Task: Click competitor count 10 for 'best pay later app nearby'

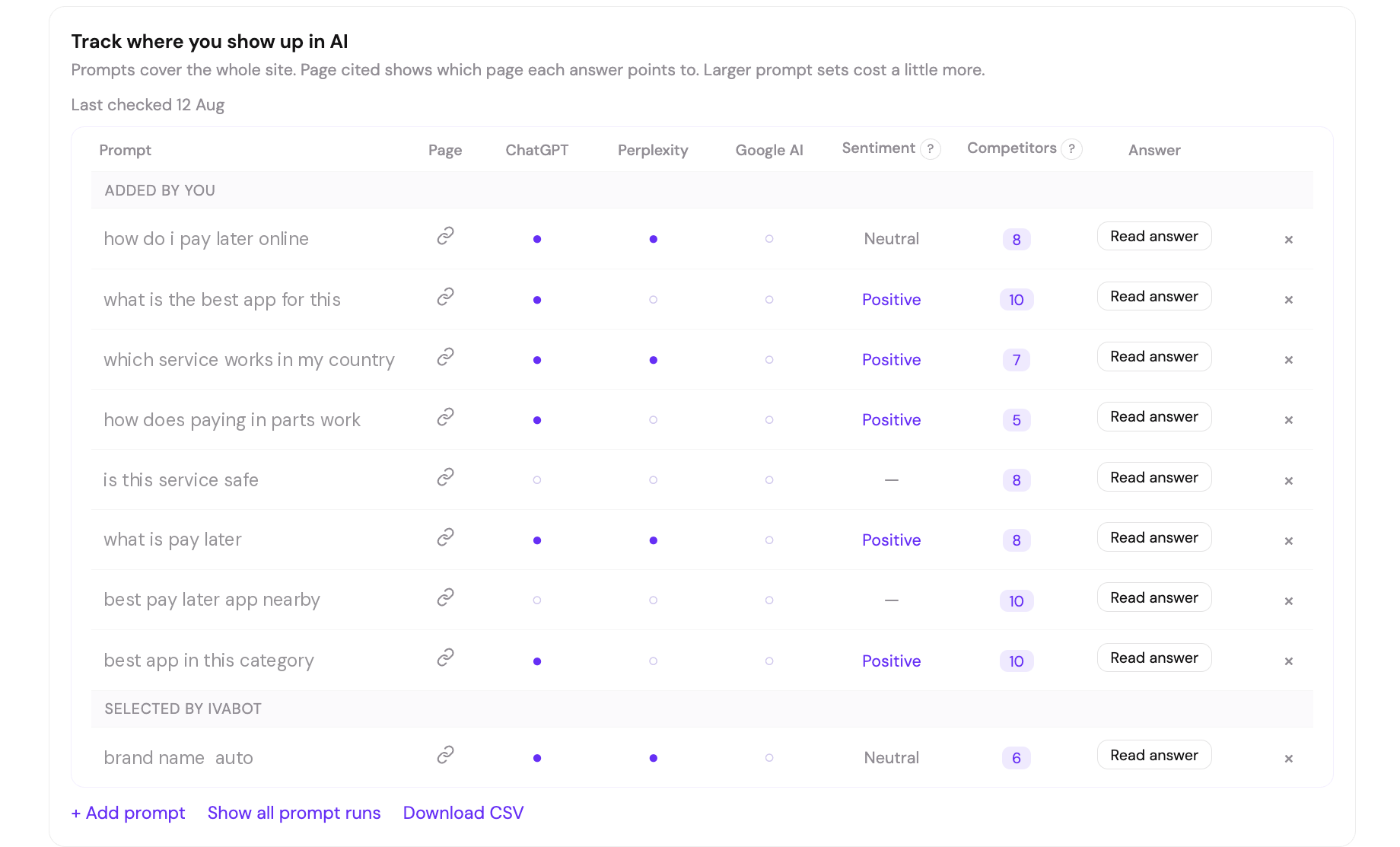Action: coord(1017,601)
